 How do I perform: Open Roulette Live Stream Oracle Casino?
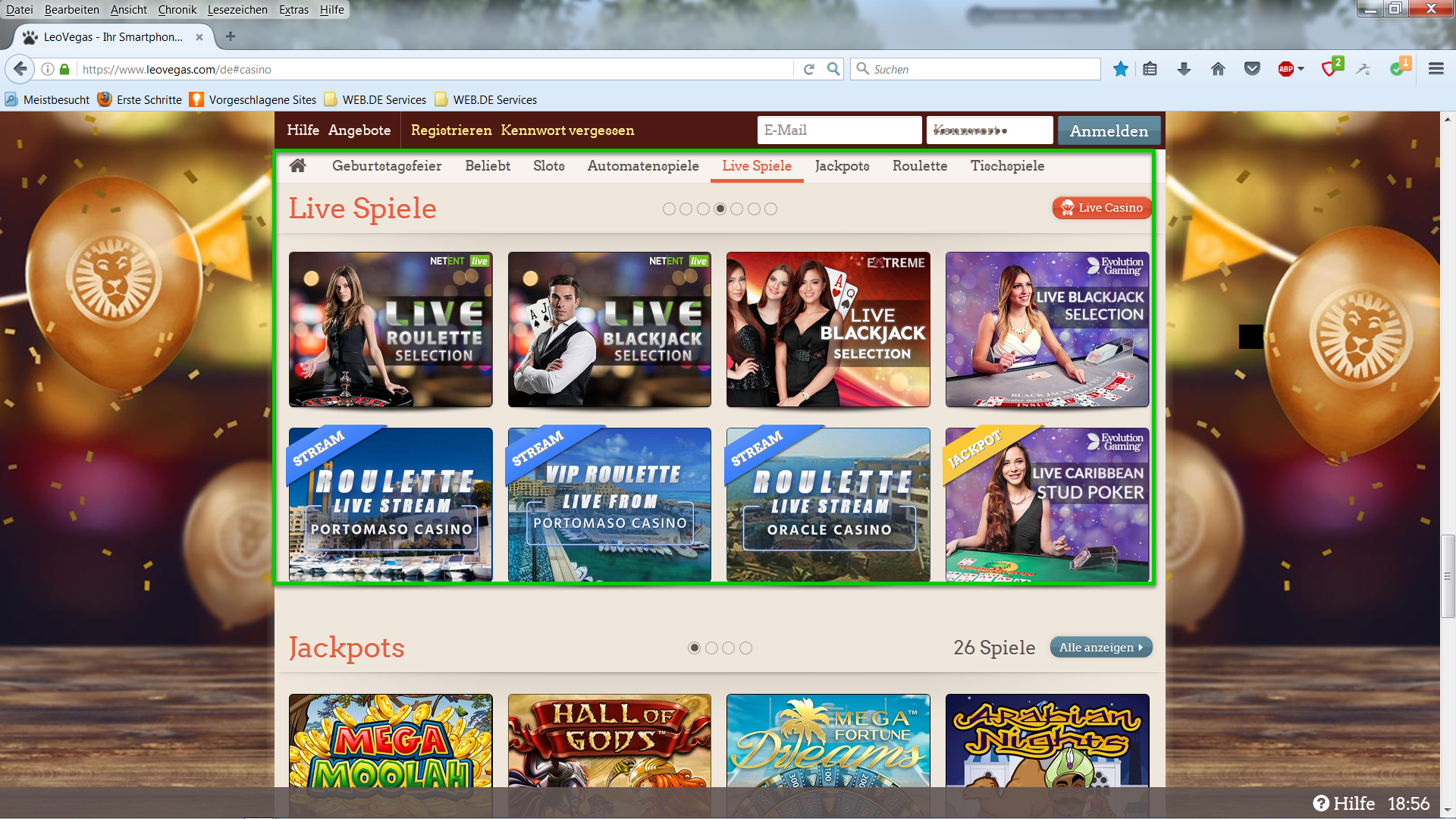click(828, 505)
